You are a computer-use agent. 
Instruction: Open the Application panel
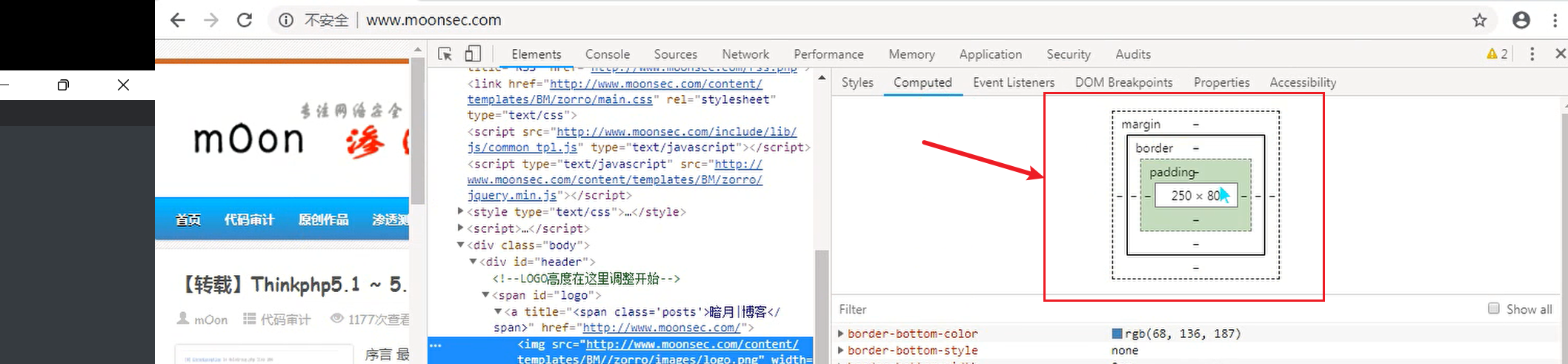[990, 54]
